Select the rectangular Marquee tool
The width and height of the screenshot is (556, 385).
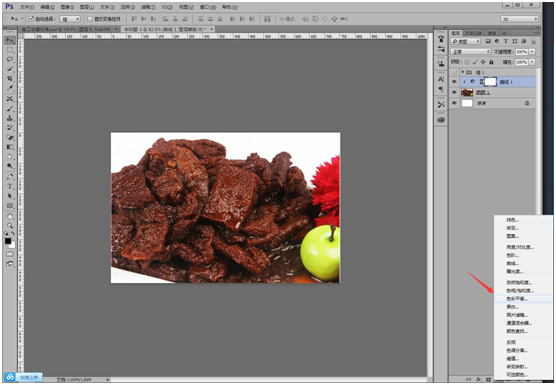point(10,50)
